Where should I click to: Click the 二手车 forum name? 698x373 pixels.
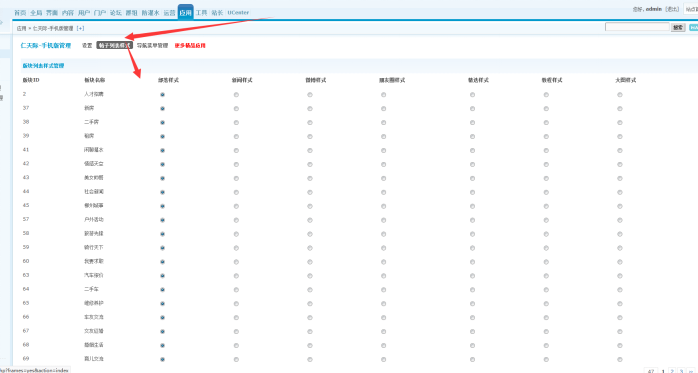coord(91,289)
